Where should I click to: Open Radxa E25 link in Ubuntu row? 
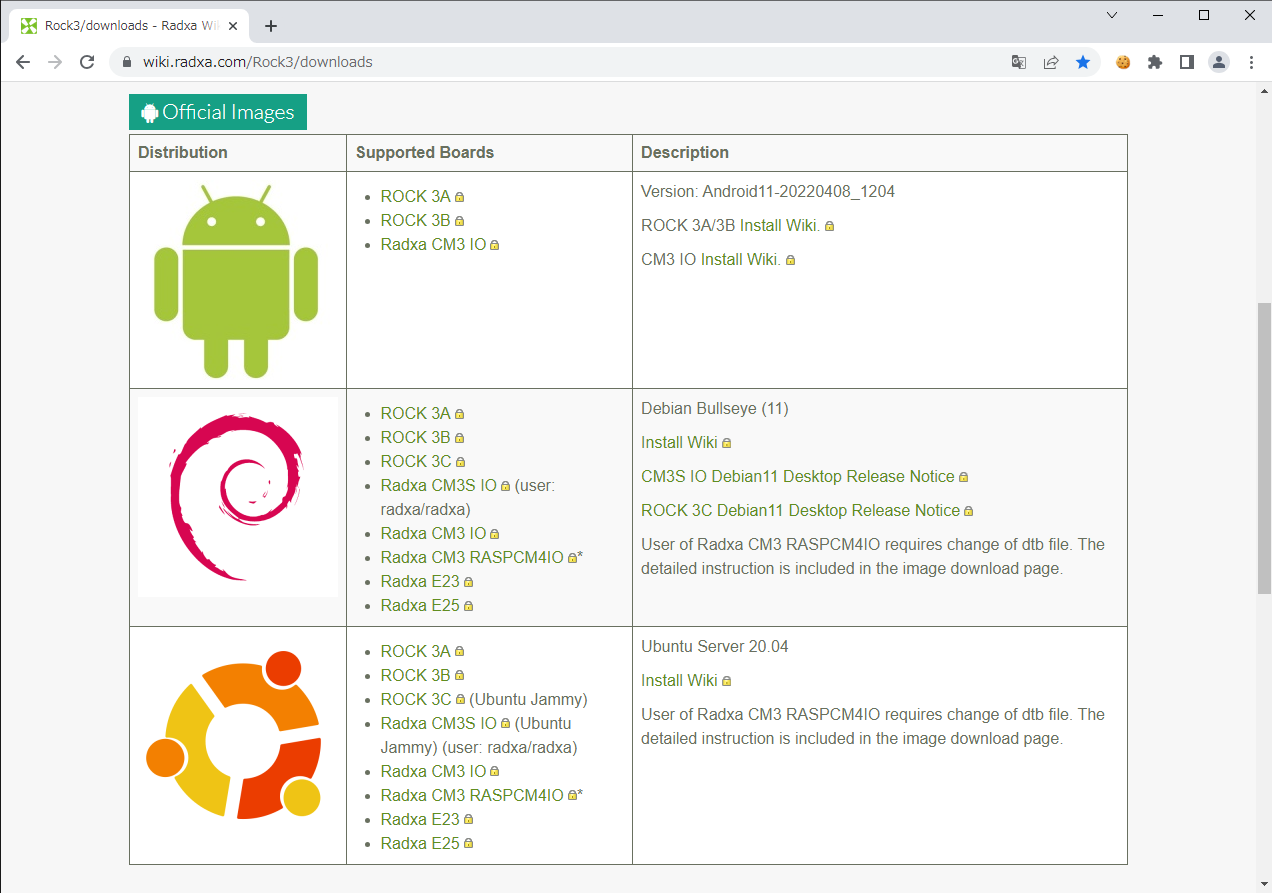click(x=420, y=843)
